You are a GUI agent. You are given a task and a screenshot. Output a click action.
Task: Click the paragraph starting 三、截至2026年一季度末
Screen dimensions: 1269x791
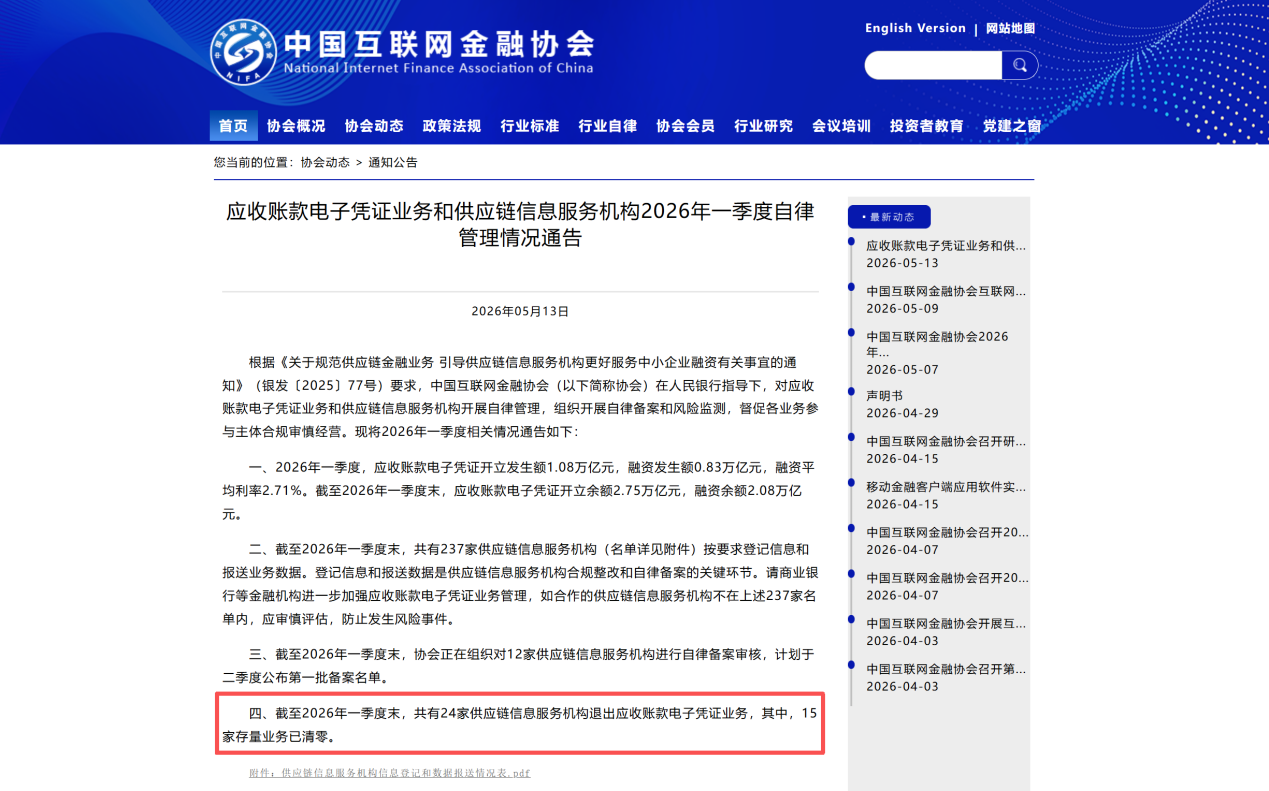point(518,666)
